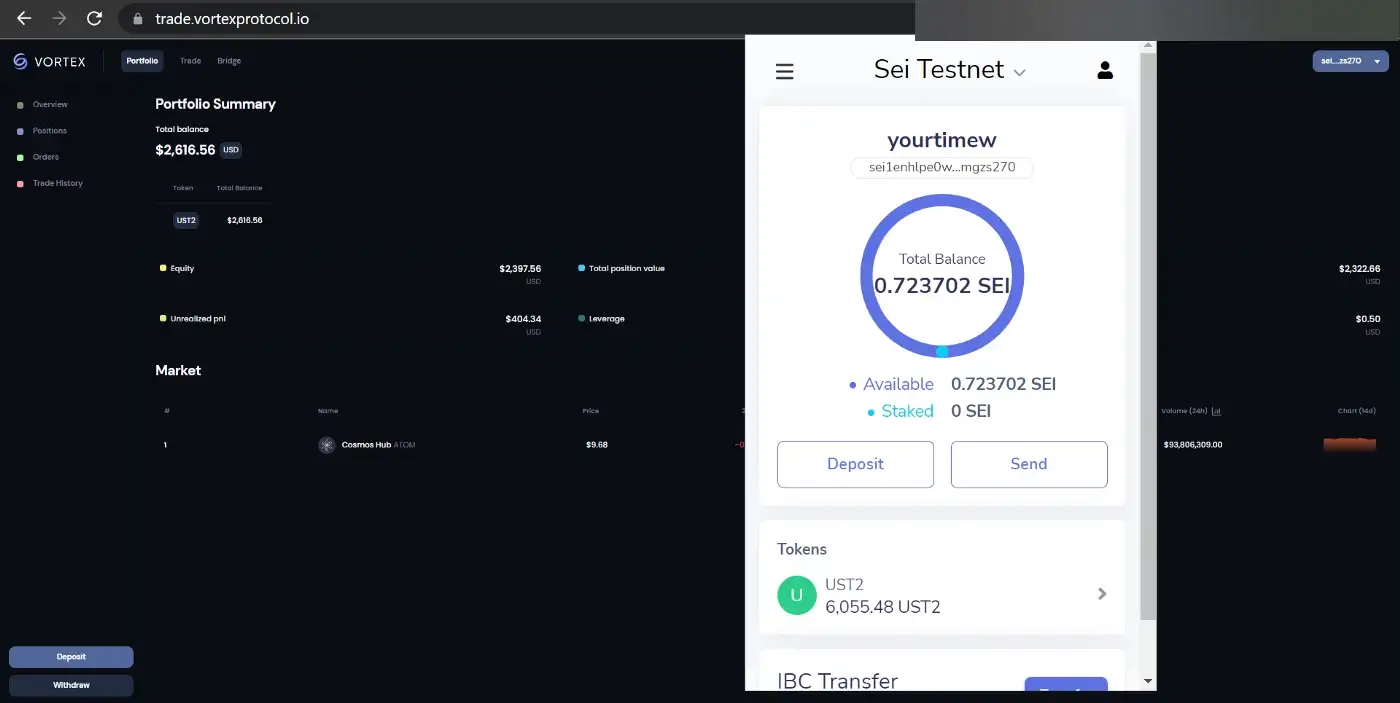This screenshot has height=703, width=1400.
Task: Click the Cosmos Hub ATOM coin icon
Action: pos(327,445)
